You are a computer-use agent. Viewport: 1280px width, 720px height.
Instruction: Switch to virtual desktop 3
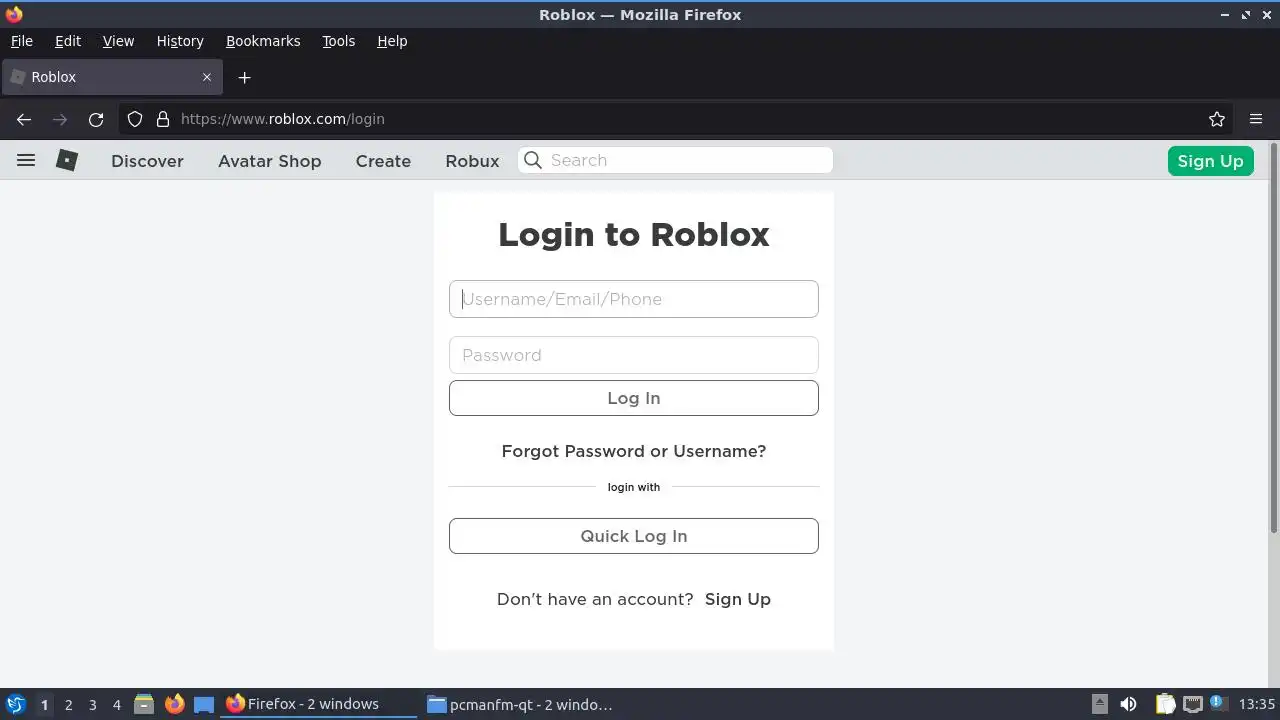click(x=92, y=704)
